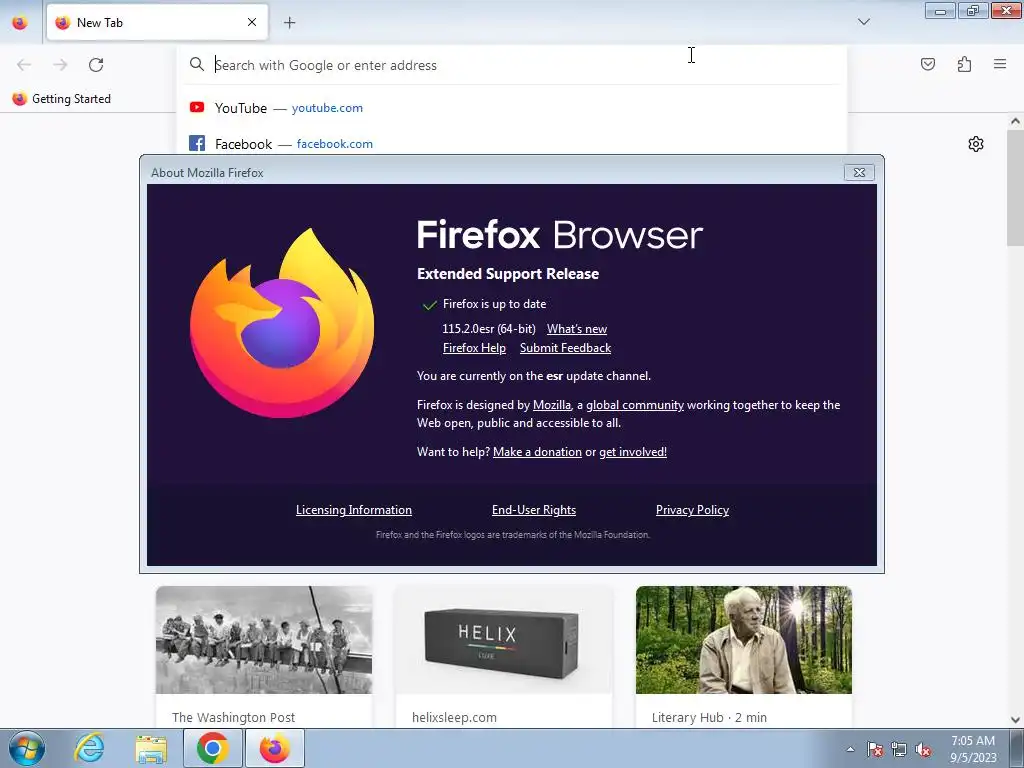Open the clock showing 7:05 AM

(x=973, y=749)
